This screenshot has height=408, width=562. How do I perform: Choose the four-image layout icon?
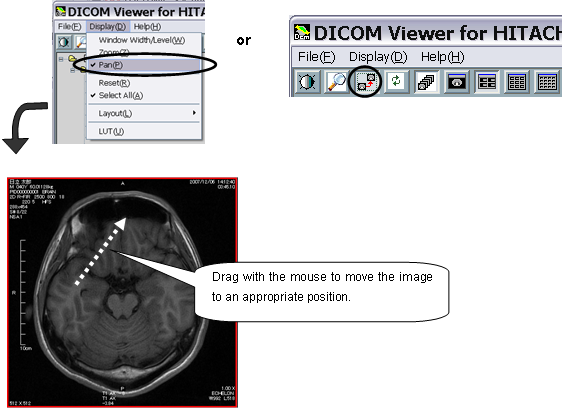click(486, 82)
